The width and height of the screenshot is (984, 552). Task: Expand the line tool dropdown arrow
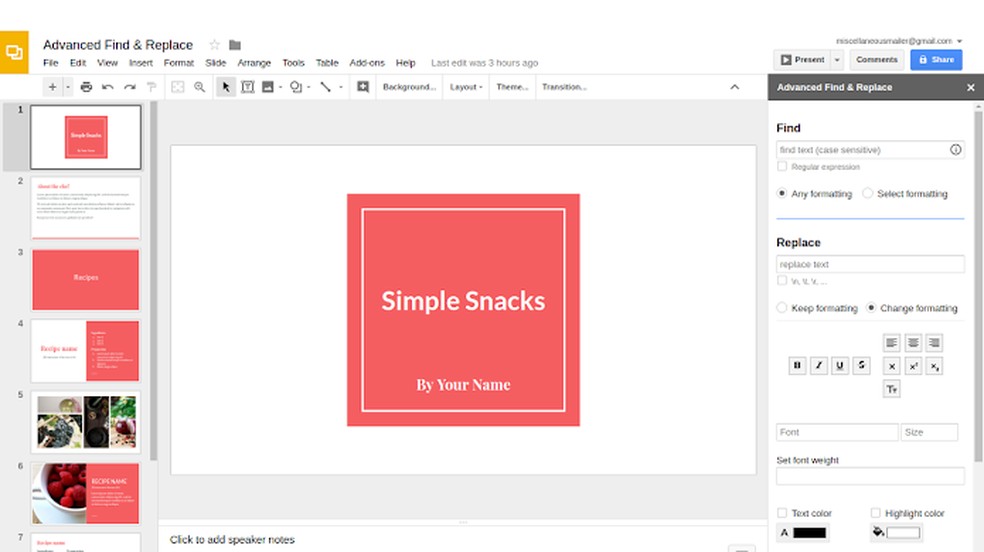[x=341, y=87]
